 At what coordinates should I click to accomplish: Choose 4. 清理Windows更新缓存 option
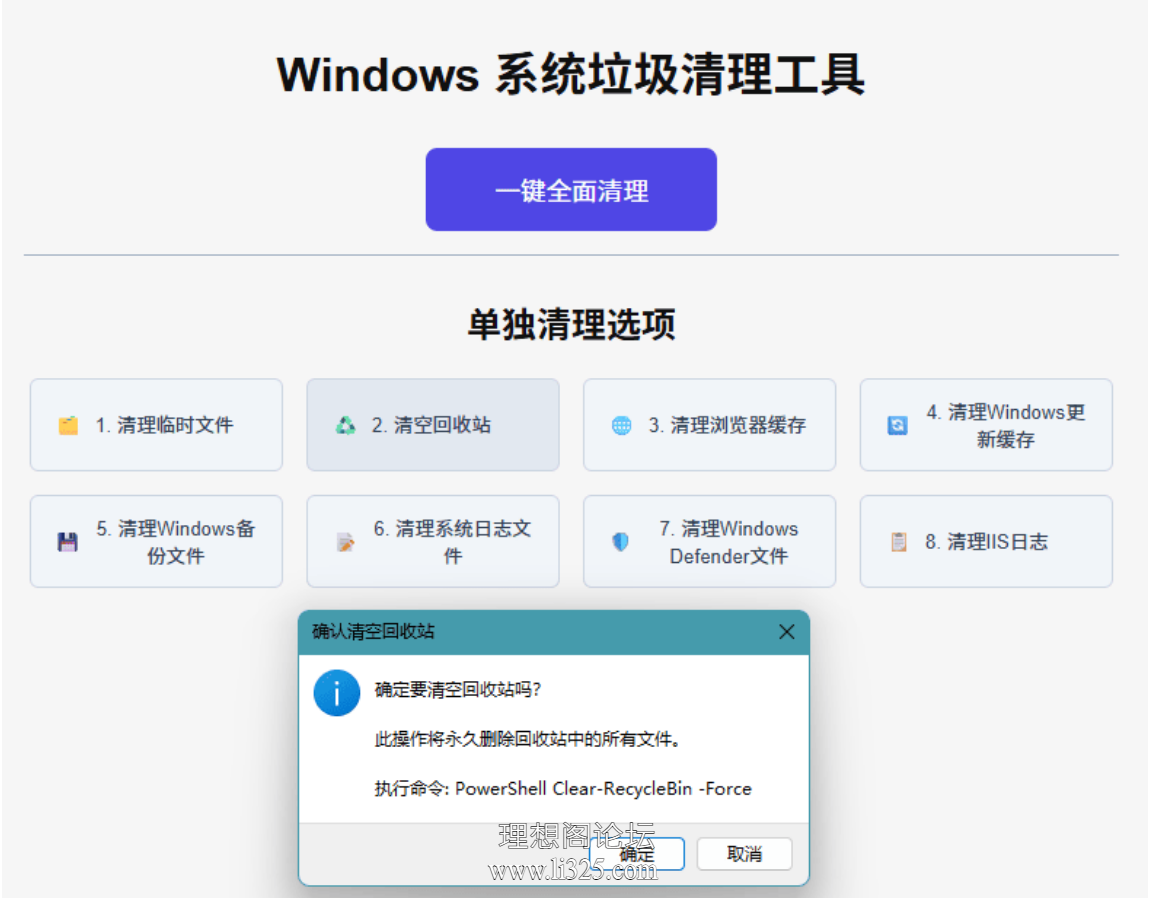pyautogui.click(x=986, y=425)
